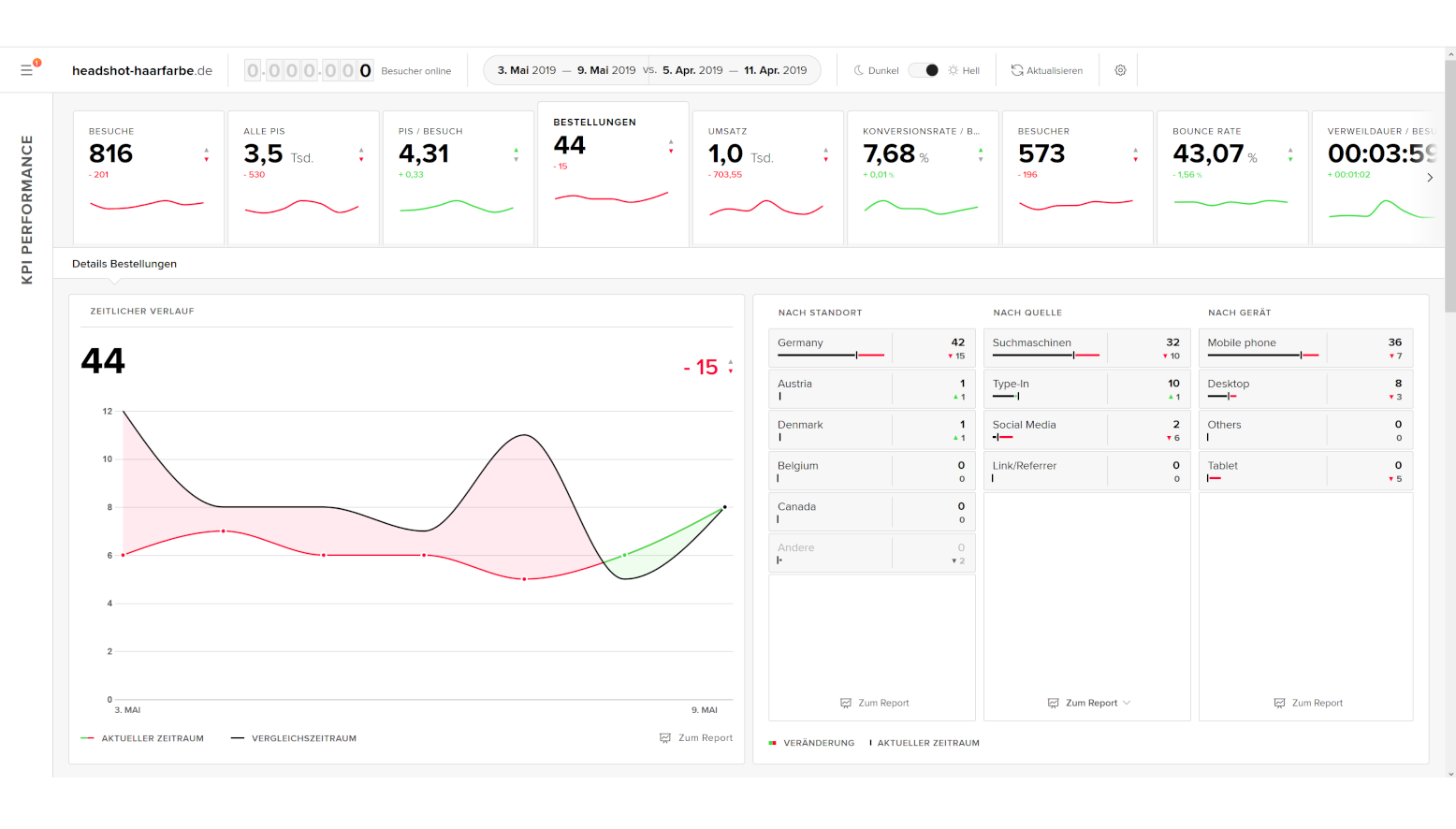The width and height of the screenshot is (1456, 829).
Task: Select the Bestellungen KPI card
Action: [x=613, y=174]
